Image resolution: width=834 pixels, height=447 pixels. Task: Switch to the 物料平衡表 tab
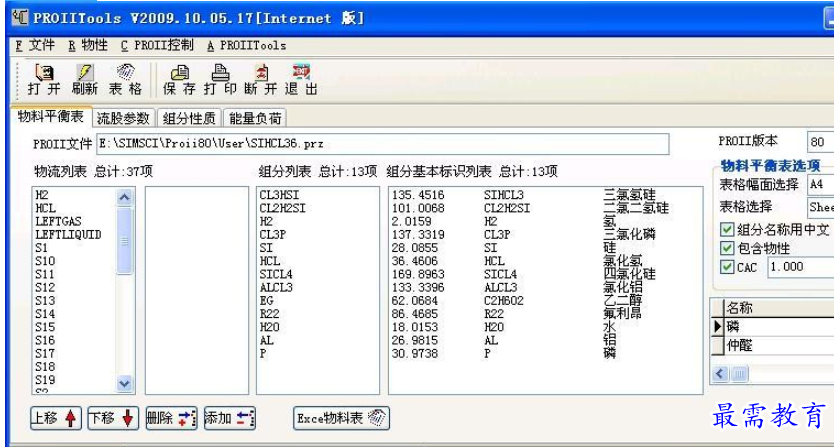pyautogui.click(x=51, y=117)
